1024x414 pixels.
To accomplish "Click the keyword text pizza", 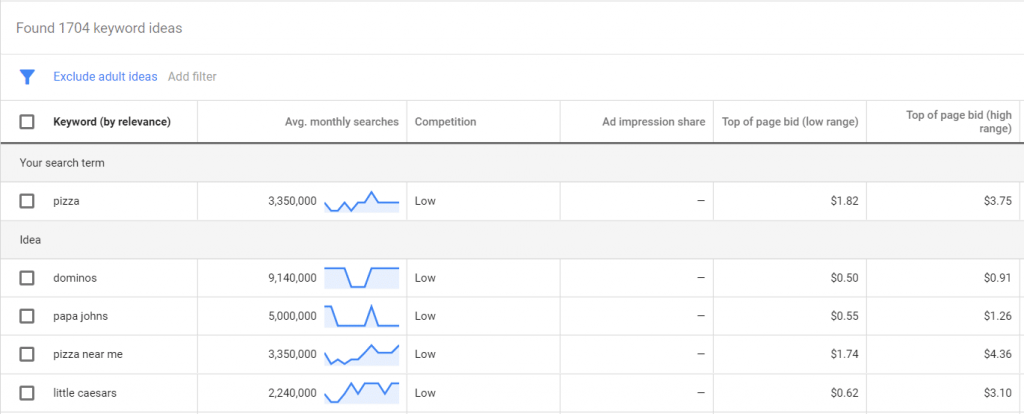I will [x=67, y=202].
